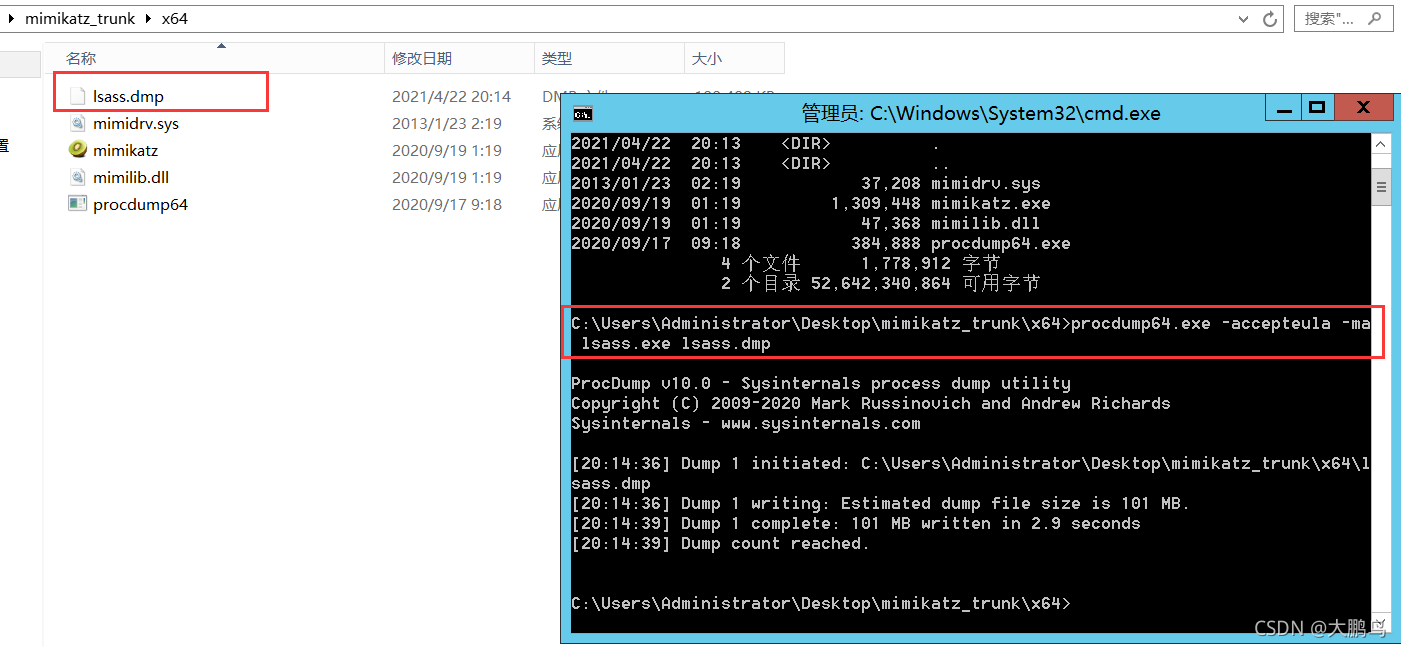Click the cmd.exe vertical scrollbar thumb

click(1382, 187)
